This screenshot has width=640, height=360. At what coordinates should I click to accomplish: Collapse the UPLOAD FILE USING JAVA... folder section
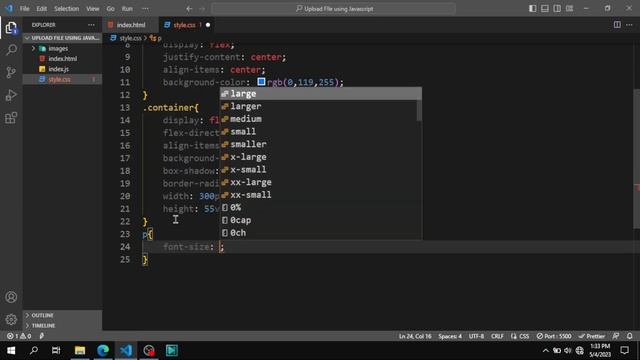click(62, 38)
